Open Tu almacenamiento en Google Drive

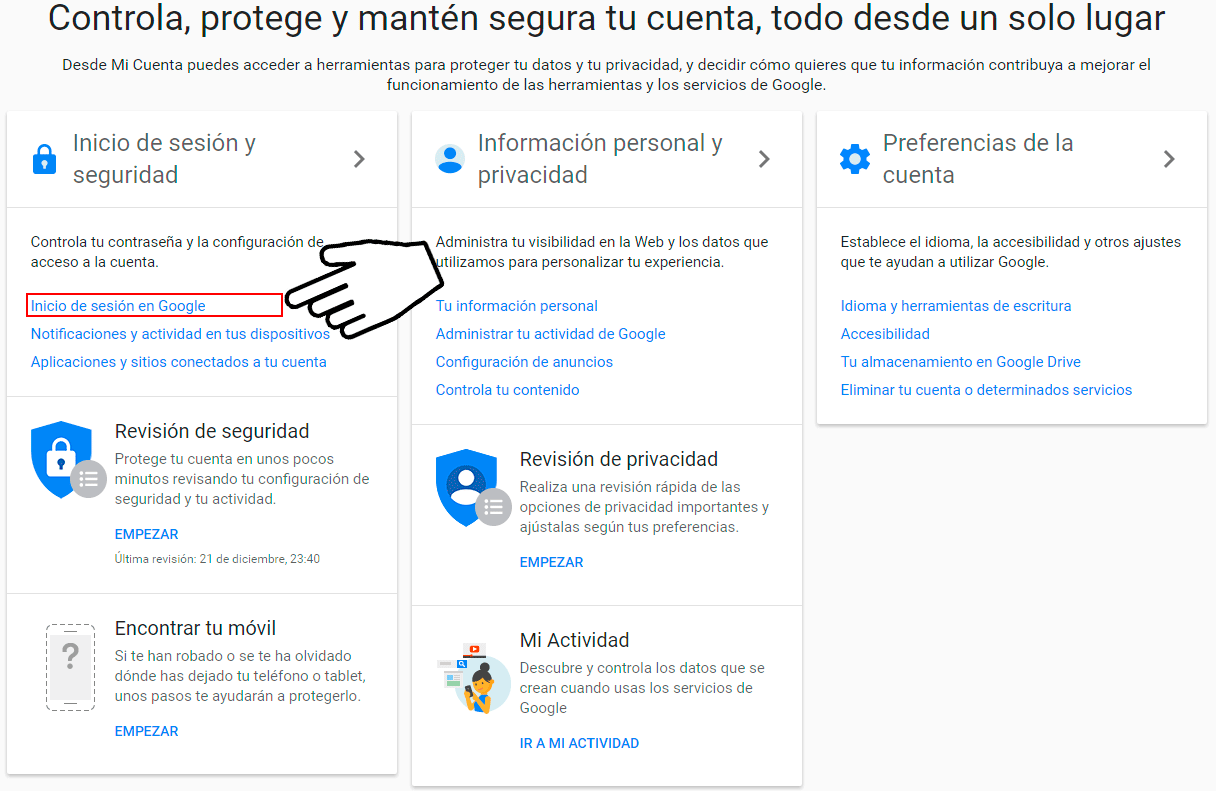tap(961, 362)
